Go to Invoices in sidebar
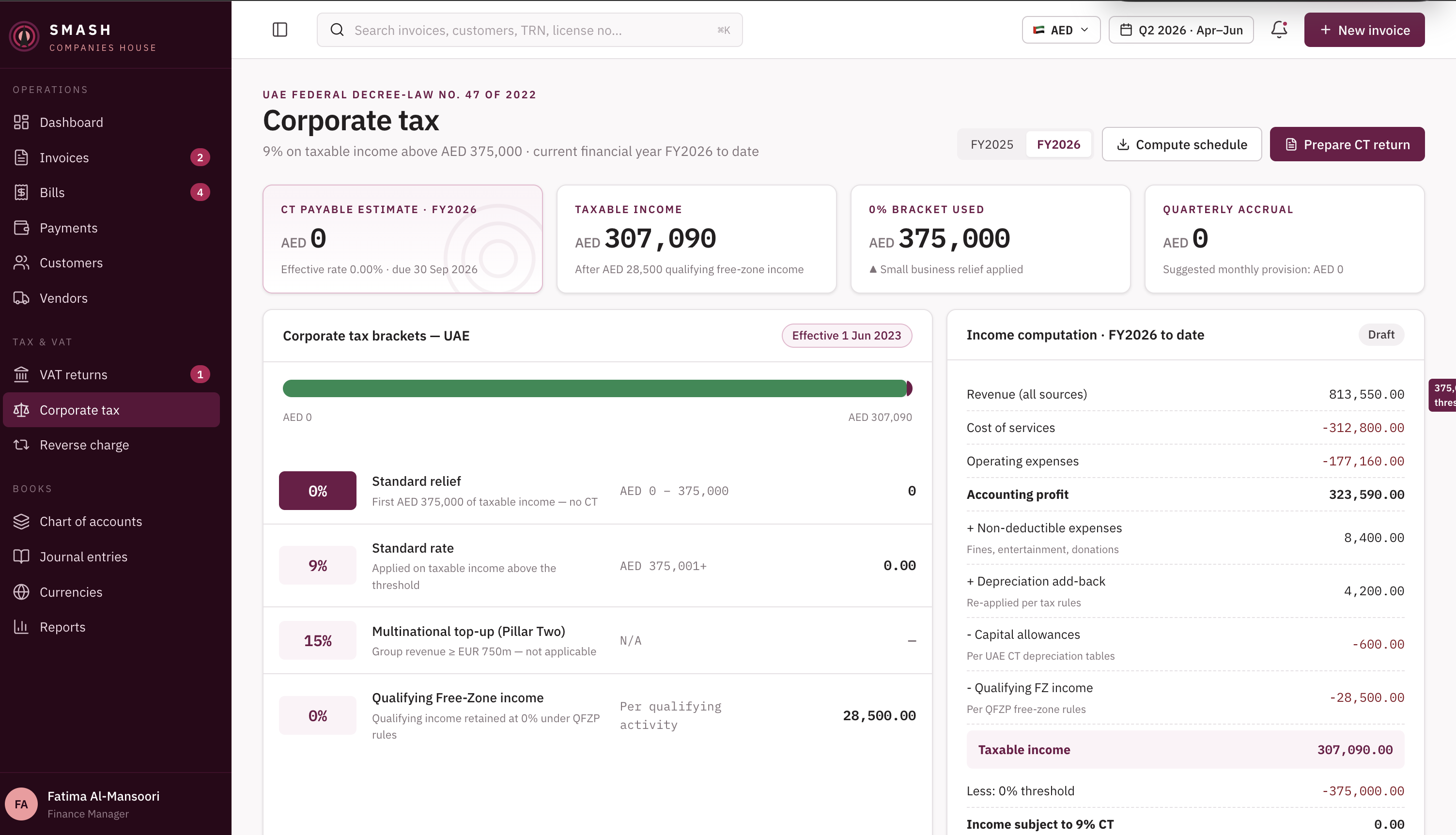Image resolution: width=1456 pixels, height=835 pixels. pos(111,157)
